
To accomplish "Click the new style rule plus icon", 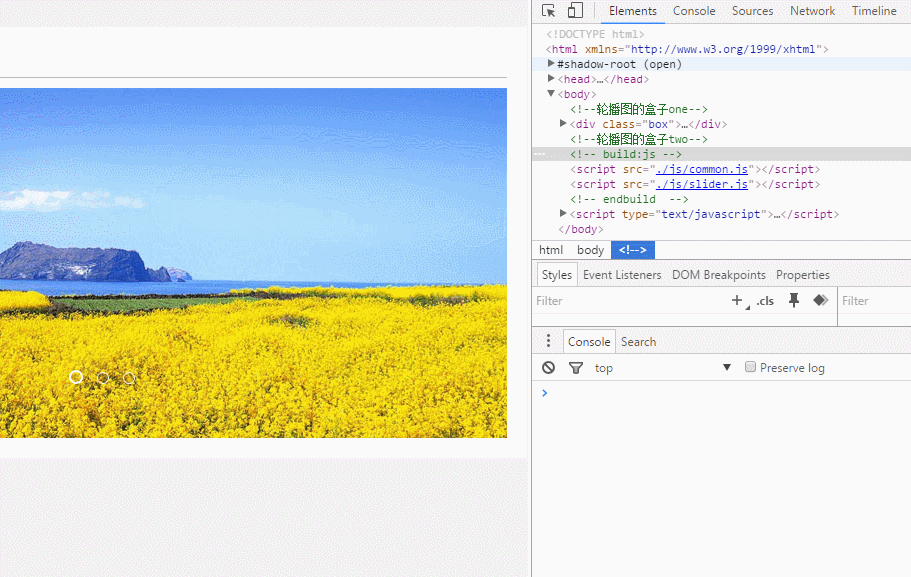I will coord(737,300).
